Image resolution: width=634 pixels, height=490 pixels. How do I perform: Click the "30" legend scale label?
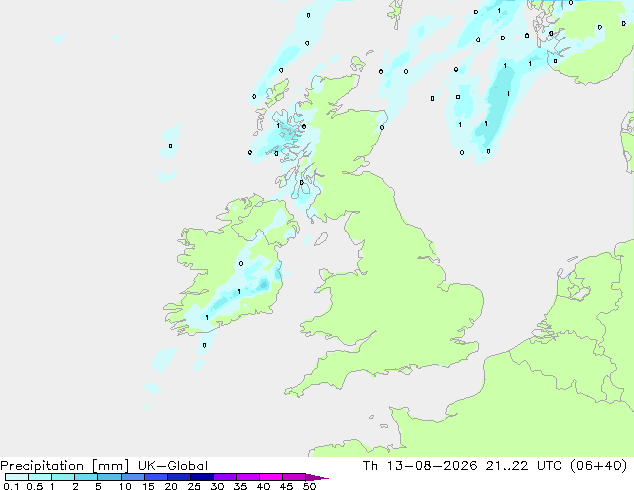(x=217, y=486)
